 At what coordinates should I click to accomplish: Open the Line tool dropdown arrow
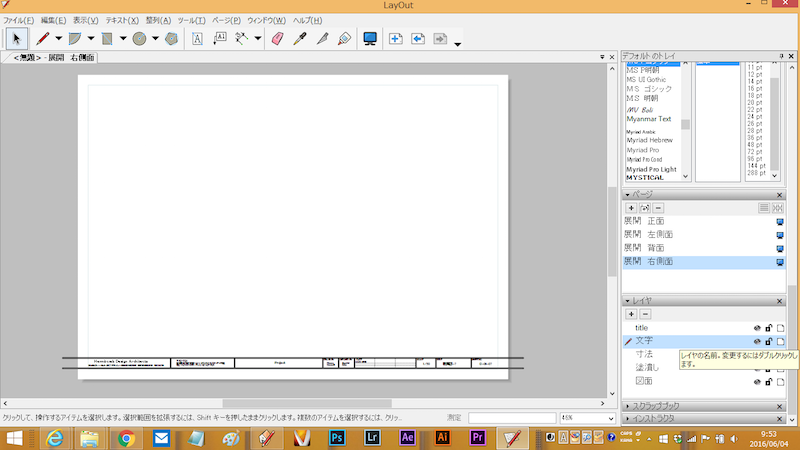(59, 39)
